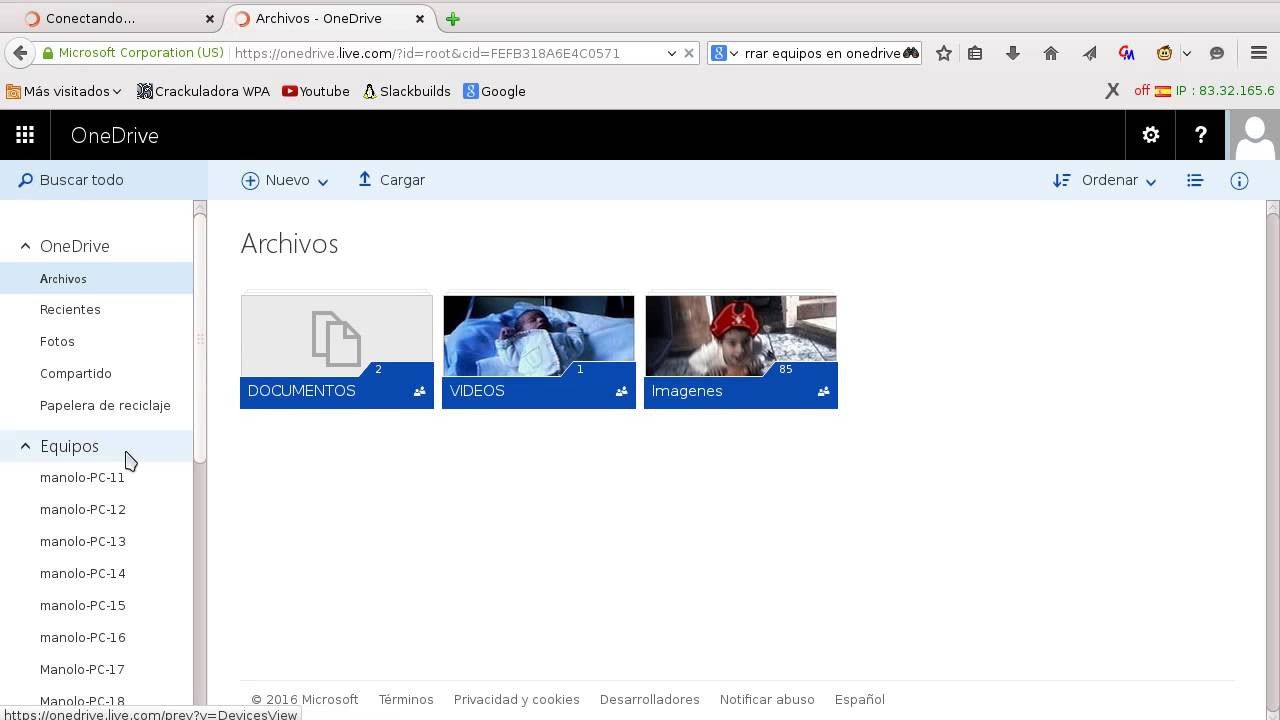Open the Imagenes folder thumbnail
This screenshot has width=1280, height=720.
pyautogui.click(x=741, y=352)
